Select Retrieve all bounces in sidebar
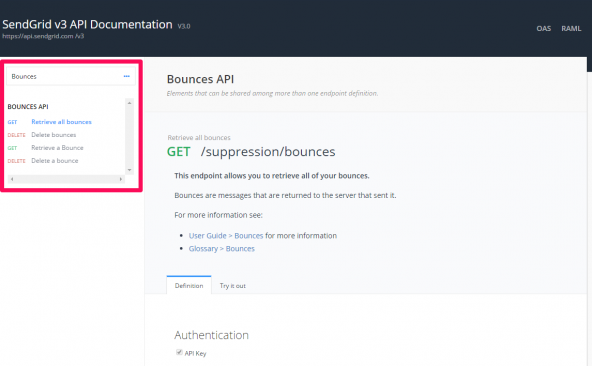The height and width of the screenshot is (366, 592). pos(61,122)
